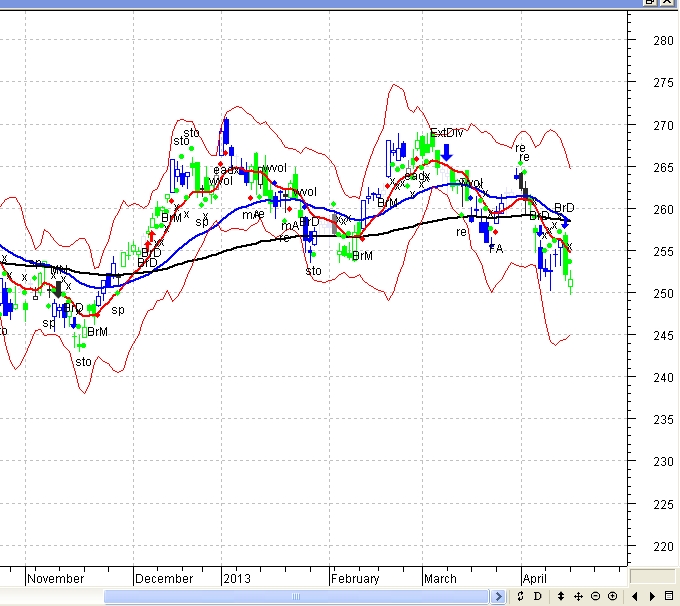Viewport: 680px width, 606px height.
Task: Click the February label on the time axis
Action: [x=356, y=579]
